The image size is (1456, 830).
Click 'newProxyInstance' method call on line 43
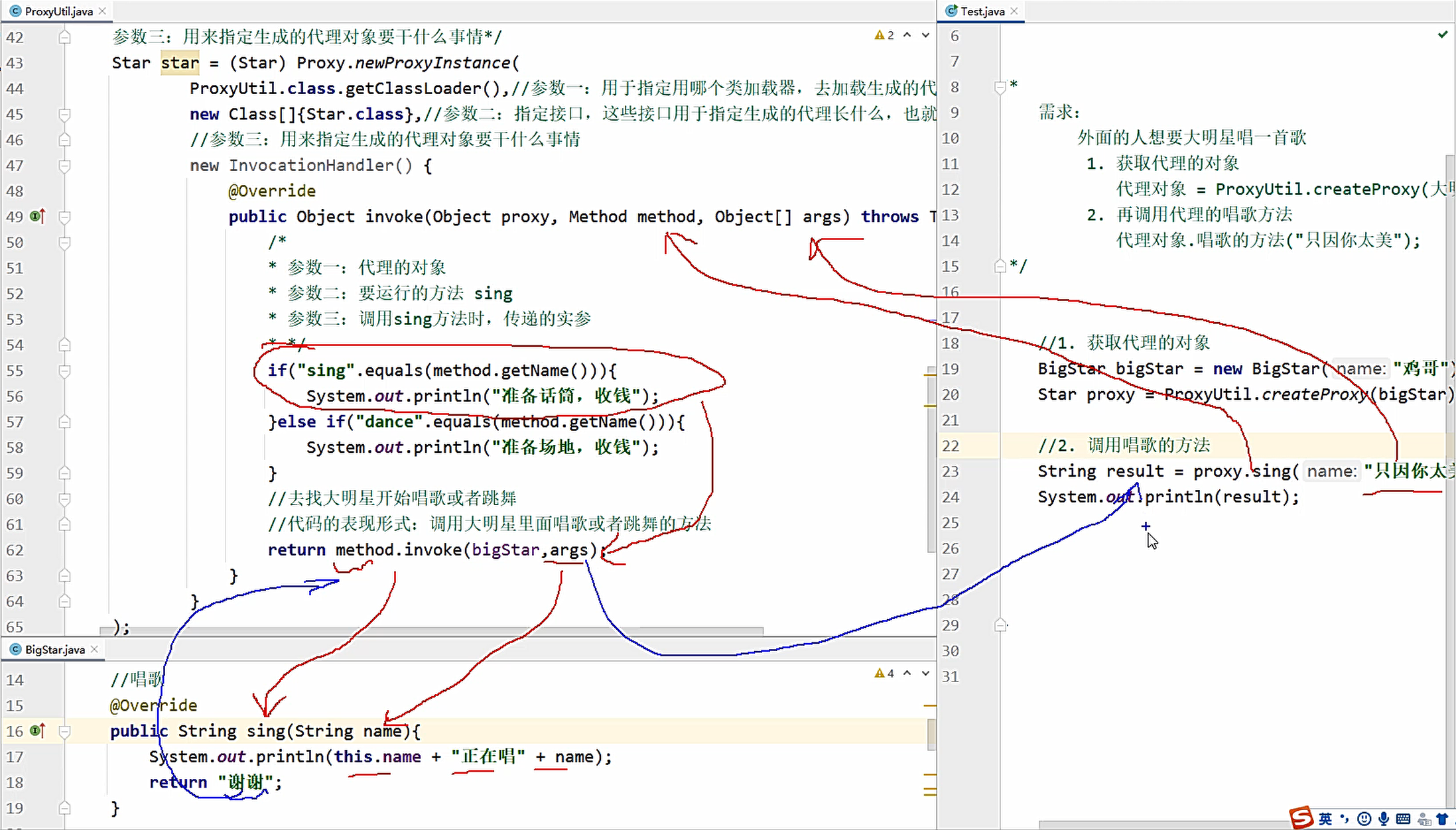[x=432, y=63]
